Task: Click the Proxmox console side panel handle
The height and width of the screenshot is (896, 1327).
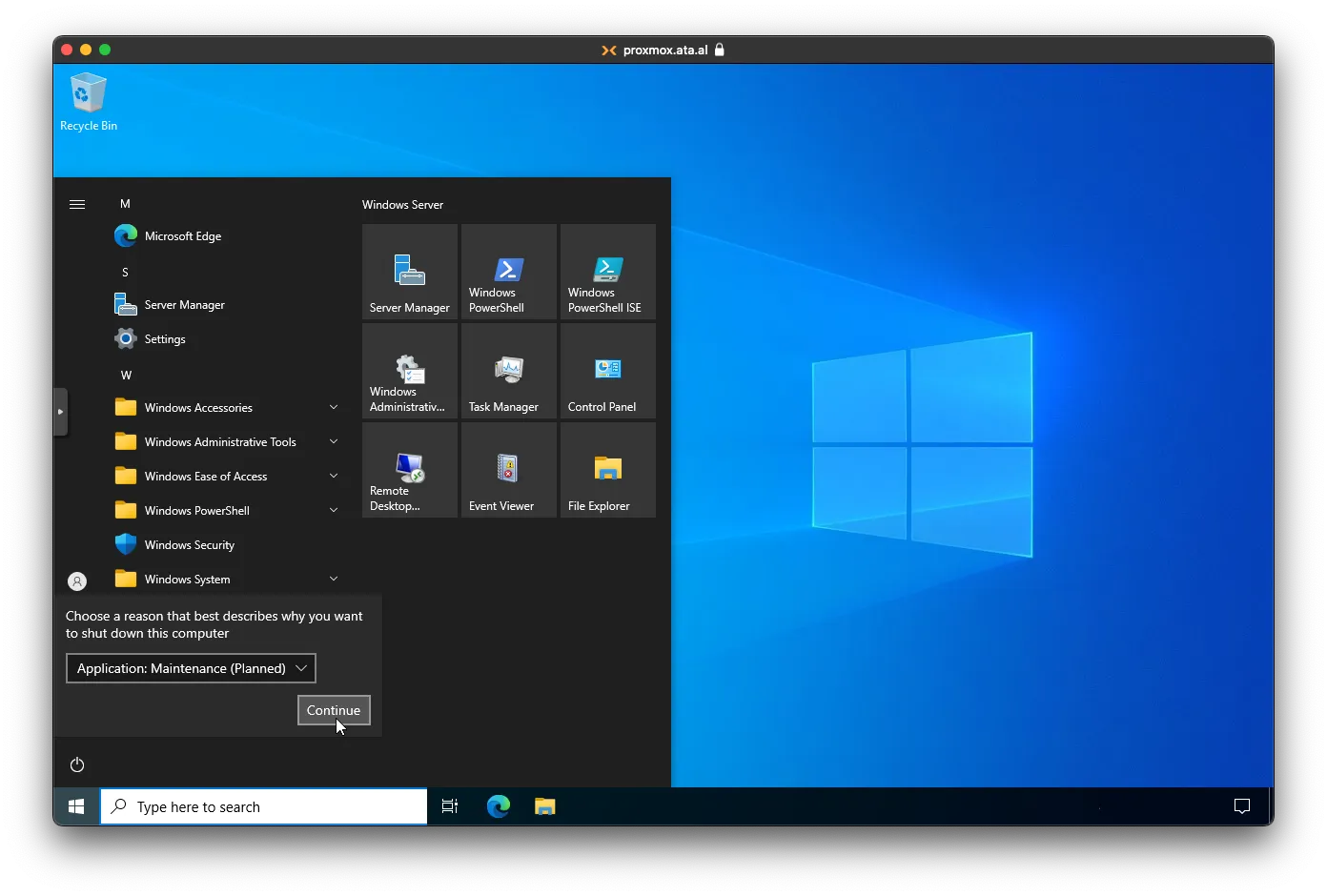Action: 60,412
